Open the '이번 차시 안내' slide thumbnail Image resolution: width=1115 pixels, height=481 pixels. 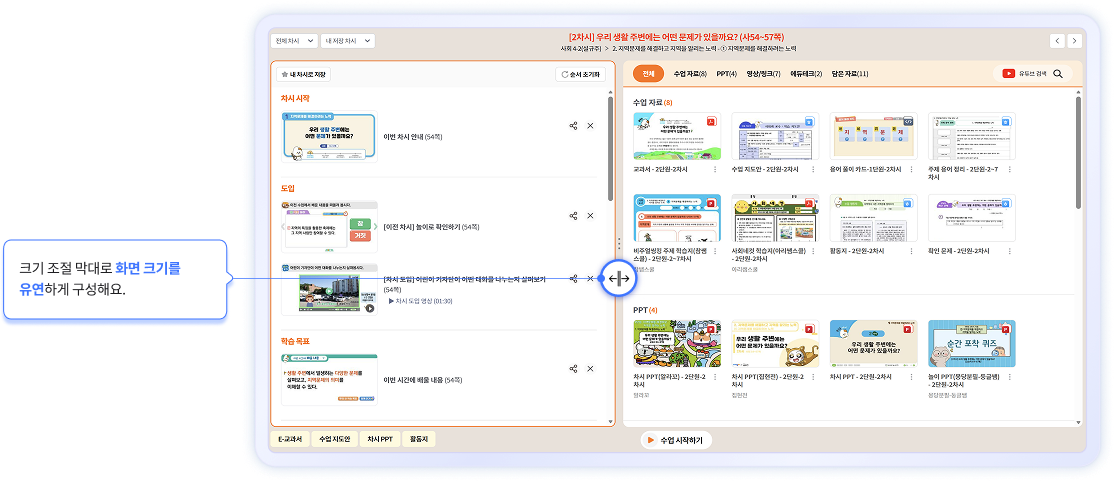pyautogui.click(x=329, y=137)
